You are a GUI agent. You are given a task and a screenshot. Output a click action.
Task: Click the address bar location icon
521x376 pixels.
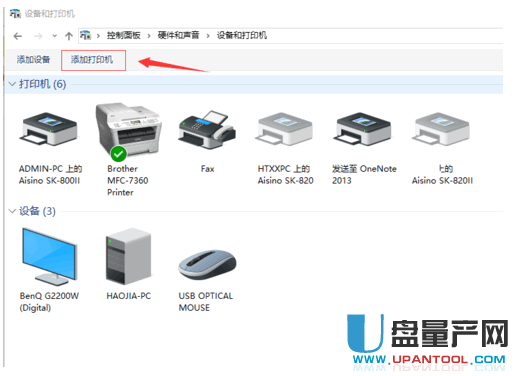click(x=86, y=35)
